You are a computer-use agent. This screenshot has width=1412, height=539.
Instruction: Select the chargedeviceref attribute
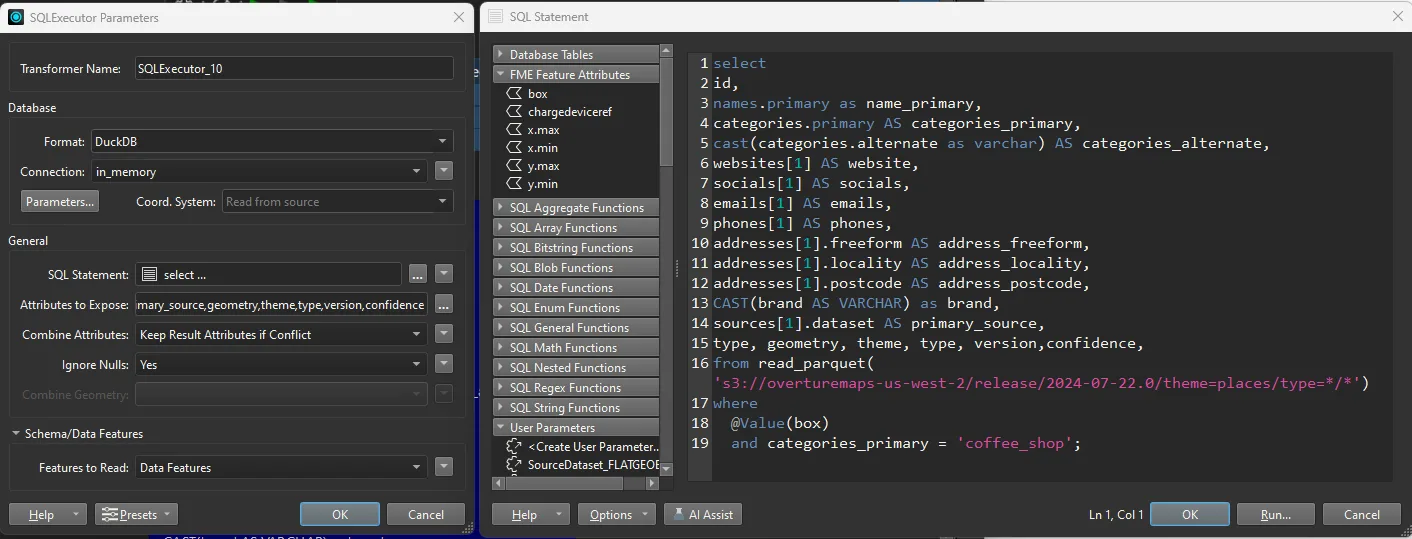pyautogui.click(x=569, y=112)
